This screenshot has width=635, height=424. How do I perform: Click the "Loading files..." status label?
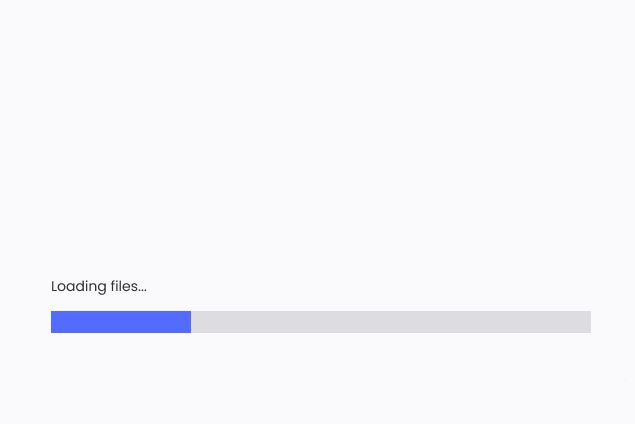(99, 286)
